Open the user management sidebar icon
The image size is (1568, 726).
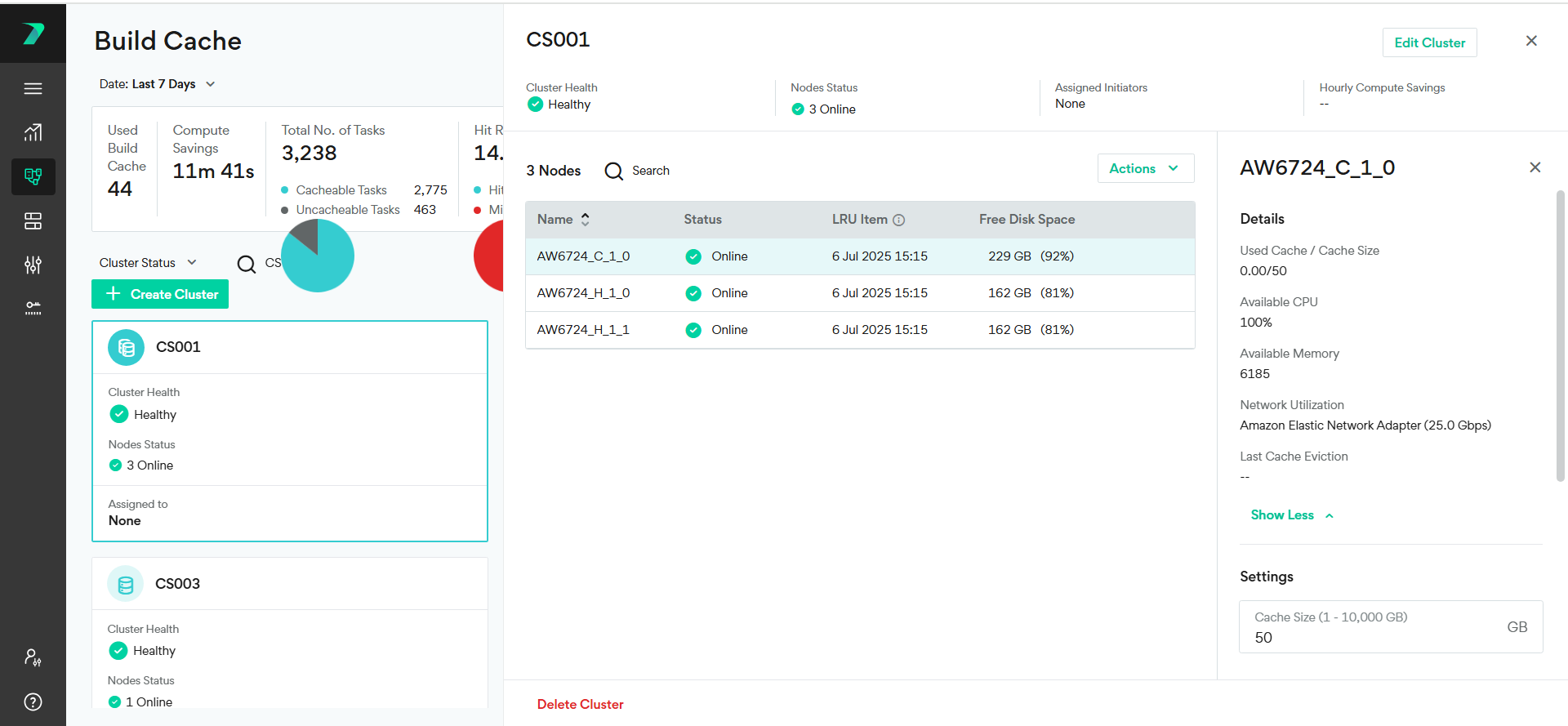(33, 657)
